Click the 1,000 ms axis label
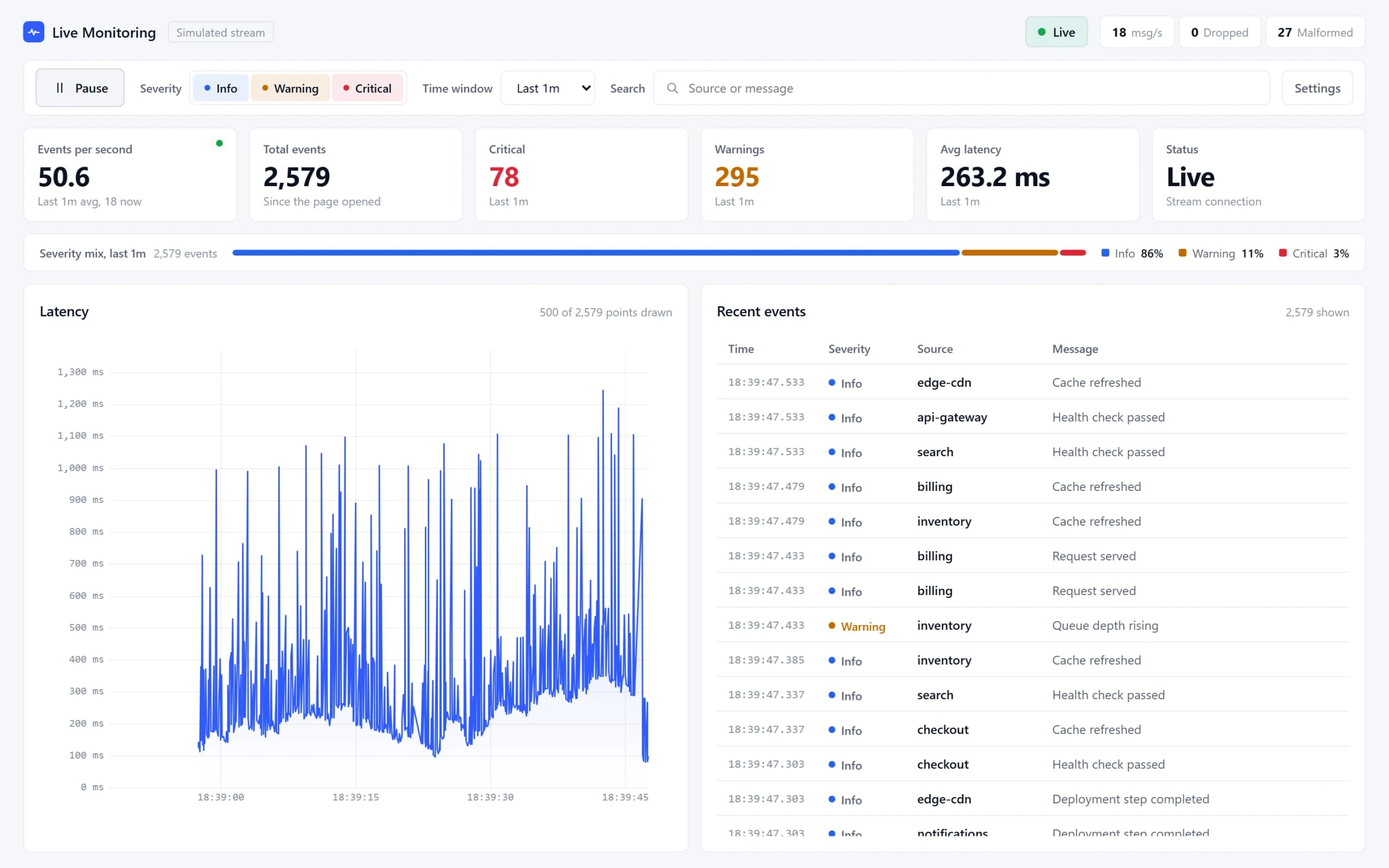Image resolution: width=1389 pixels, height=868 pixels. (80, 468)
